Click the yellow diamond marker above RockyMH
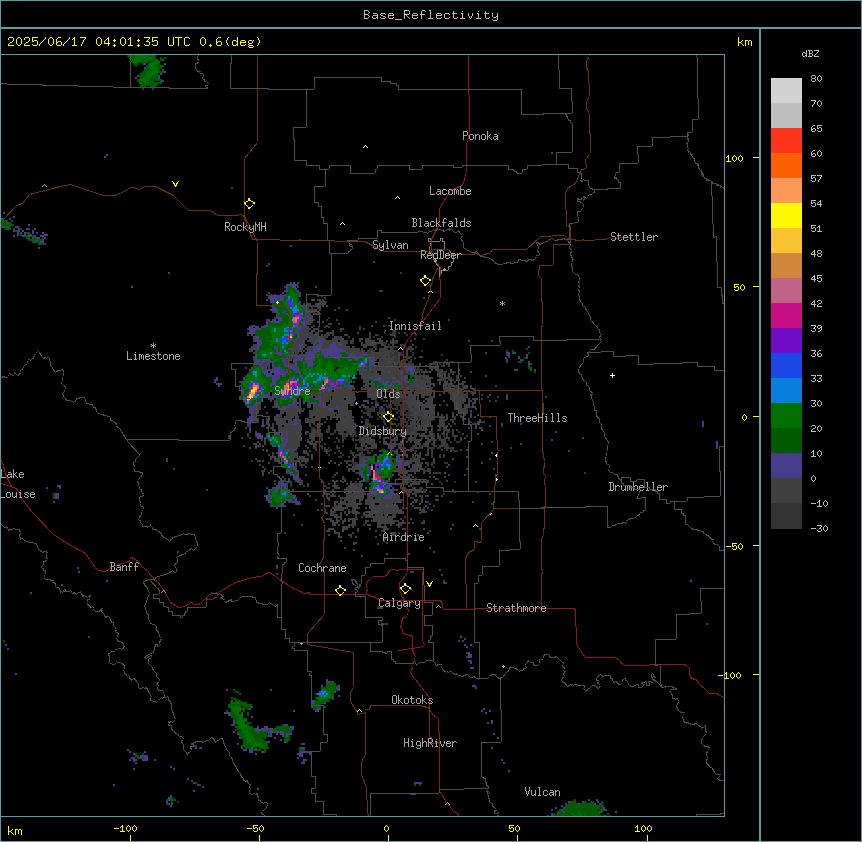 click(x=249, y=203)
